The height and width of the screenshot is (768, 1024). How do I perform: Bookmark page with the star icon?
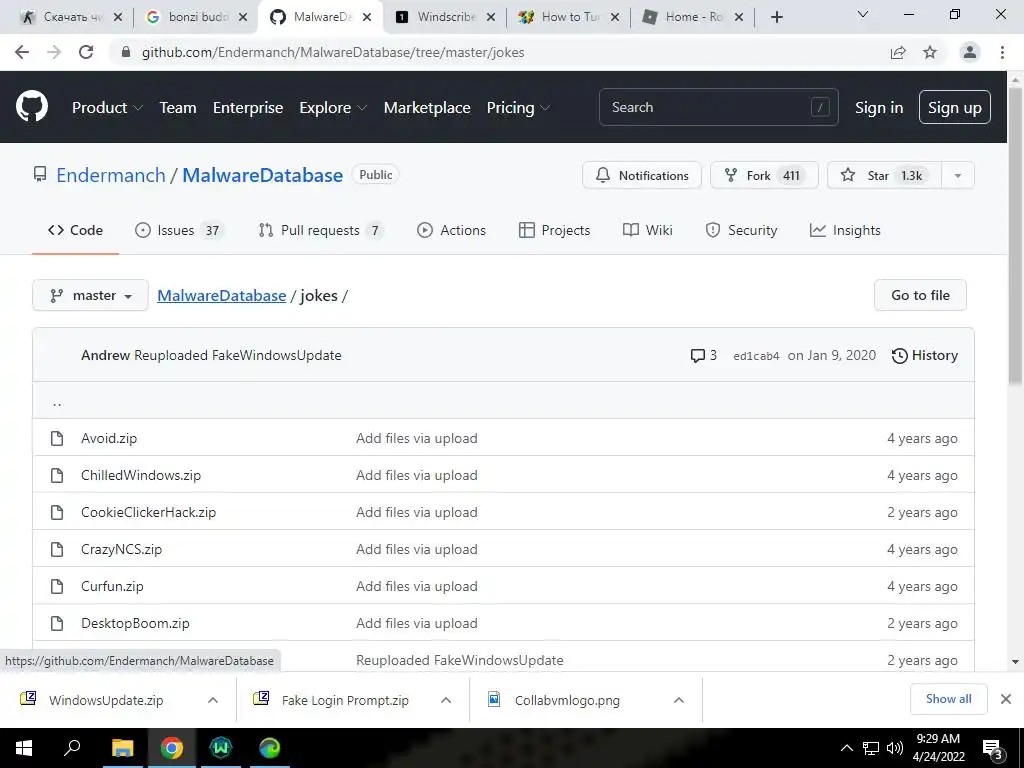930,52
